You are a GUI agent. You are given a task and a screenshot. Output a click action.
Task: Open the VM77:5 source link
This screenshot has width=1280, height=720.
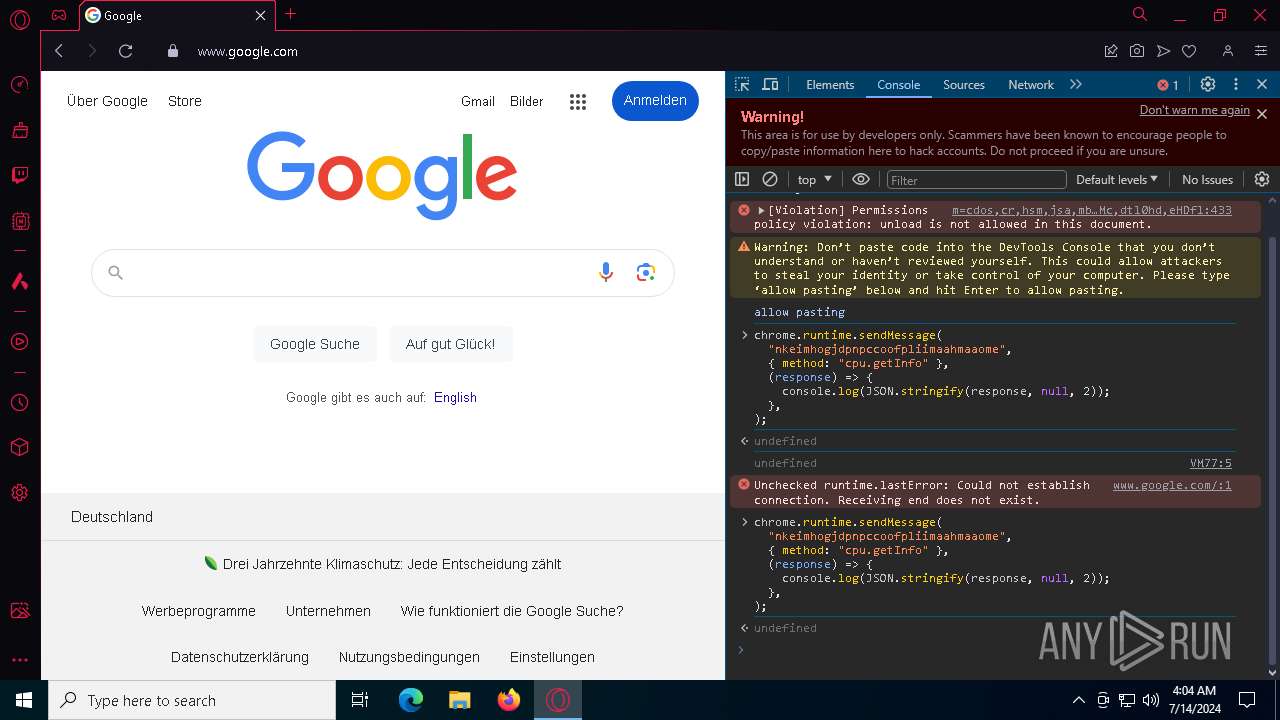pyautogui.click(x=1210, y=463)
